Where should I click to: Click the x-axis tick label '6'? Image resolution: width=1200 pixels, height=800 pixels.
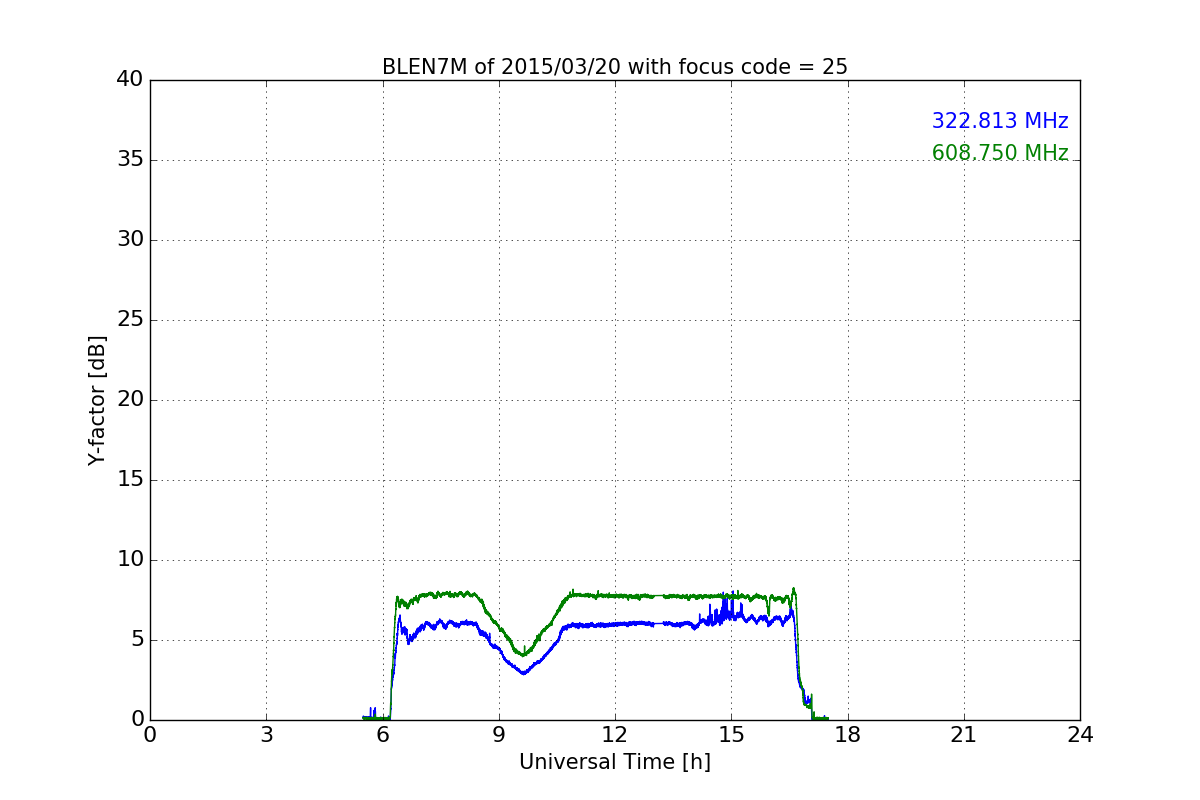pos(382,735)
